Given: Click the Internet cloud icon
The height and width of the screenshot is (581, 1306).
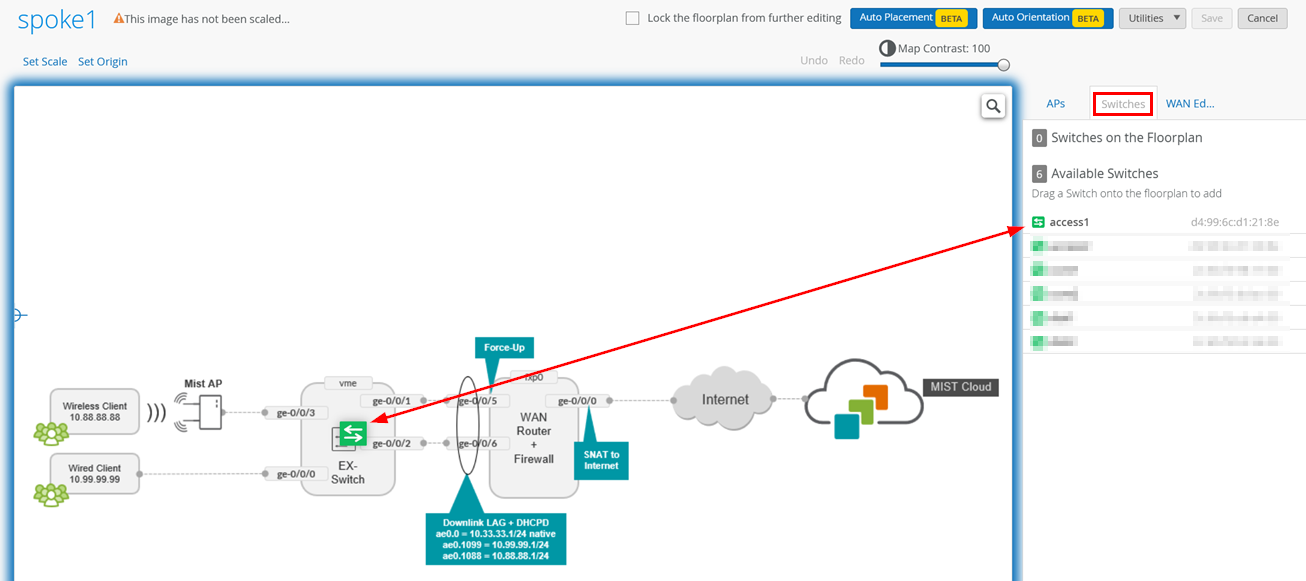Looking at the screenshot, I should tap(725, 399).
